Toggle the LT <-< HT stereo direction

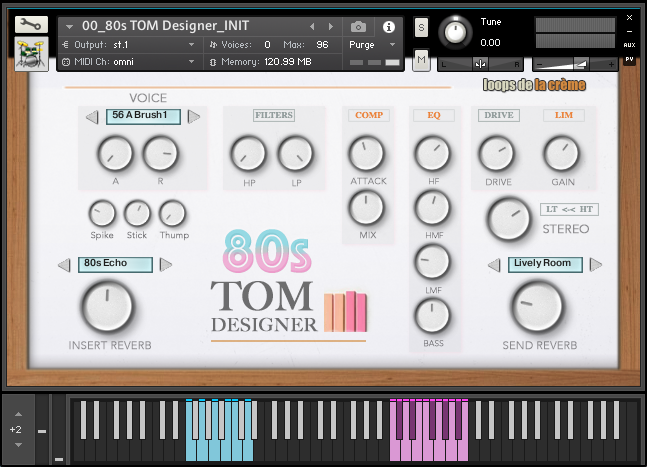569,209
